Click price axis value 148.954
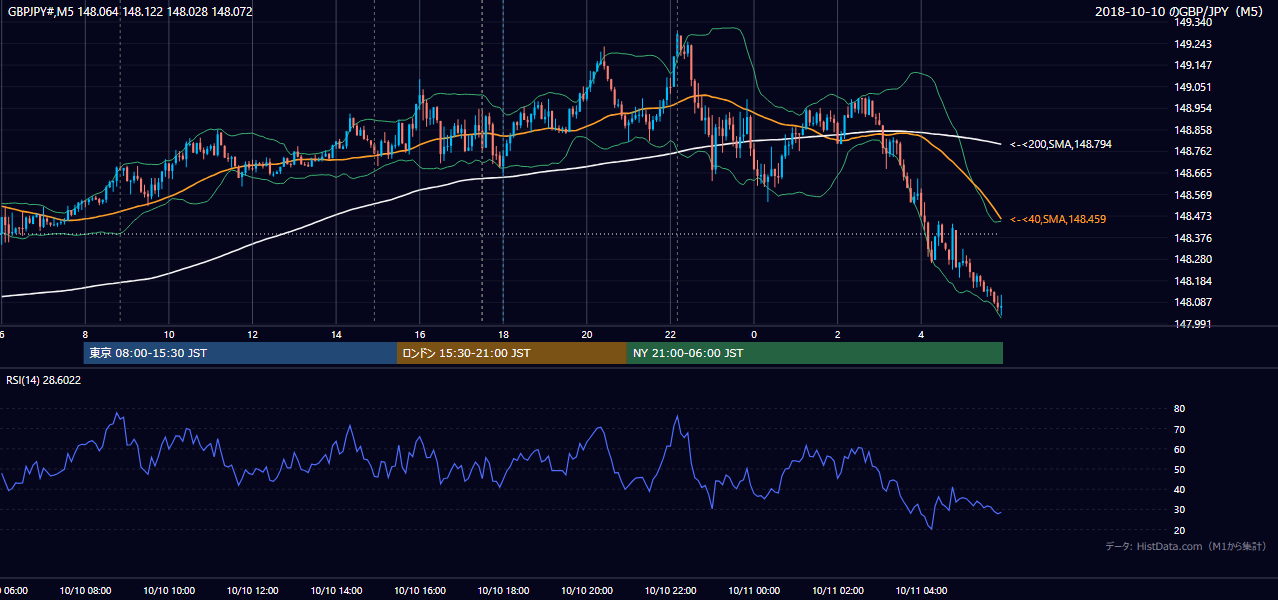 coord(1193,109)
